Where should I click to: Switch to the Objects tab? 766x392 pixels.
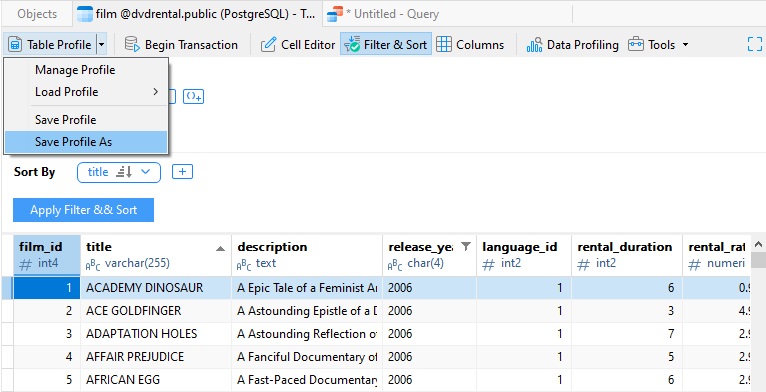pyautogui.click(x=37, y=14)
